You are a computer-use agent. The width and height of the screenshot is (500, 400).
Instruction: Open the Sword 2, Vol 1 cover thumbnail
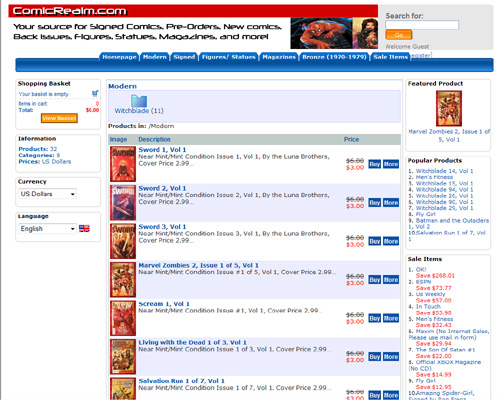(x=123, y=202)
